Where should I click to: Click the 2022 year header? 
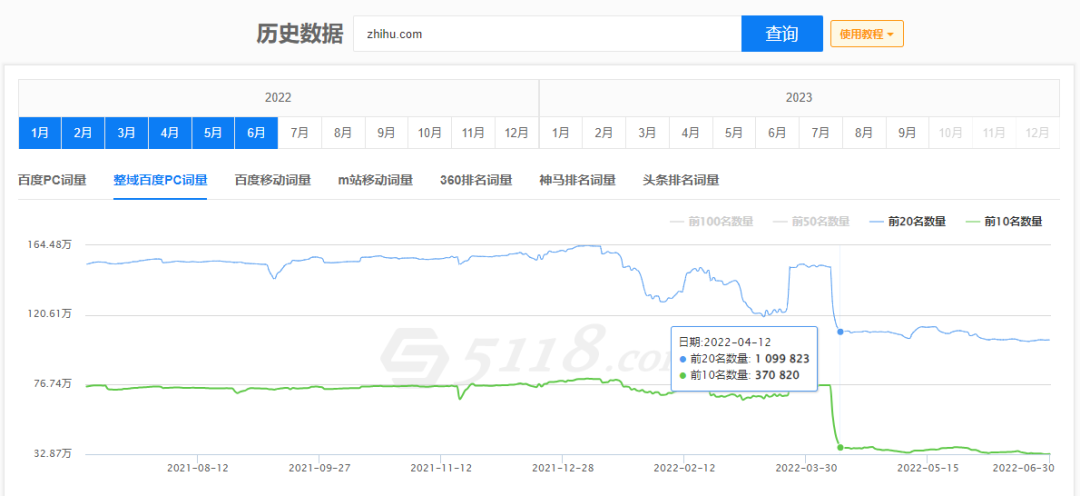coord(278,98)
